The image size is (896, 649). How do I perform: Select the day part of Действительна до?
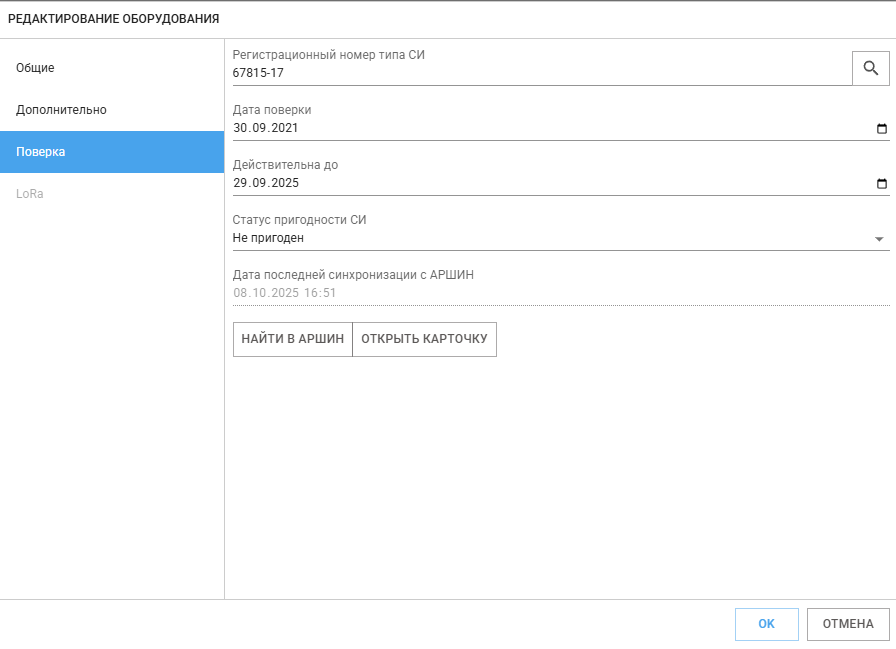click(x=240, y=183)
